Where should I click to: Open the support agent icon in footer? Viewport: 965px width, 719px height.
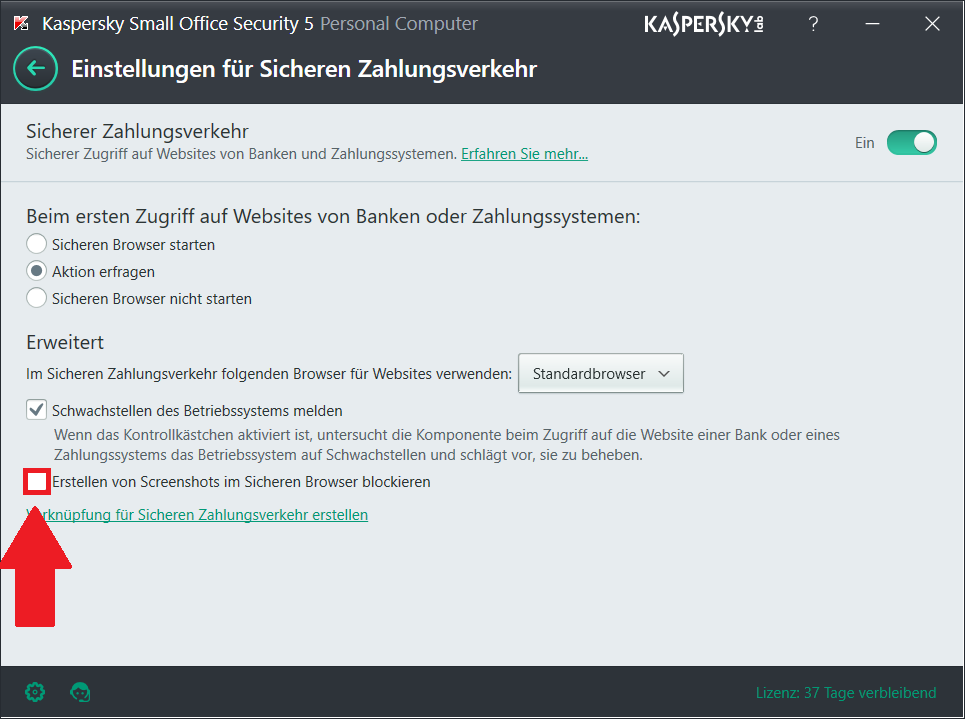80,692
